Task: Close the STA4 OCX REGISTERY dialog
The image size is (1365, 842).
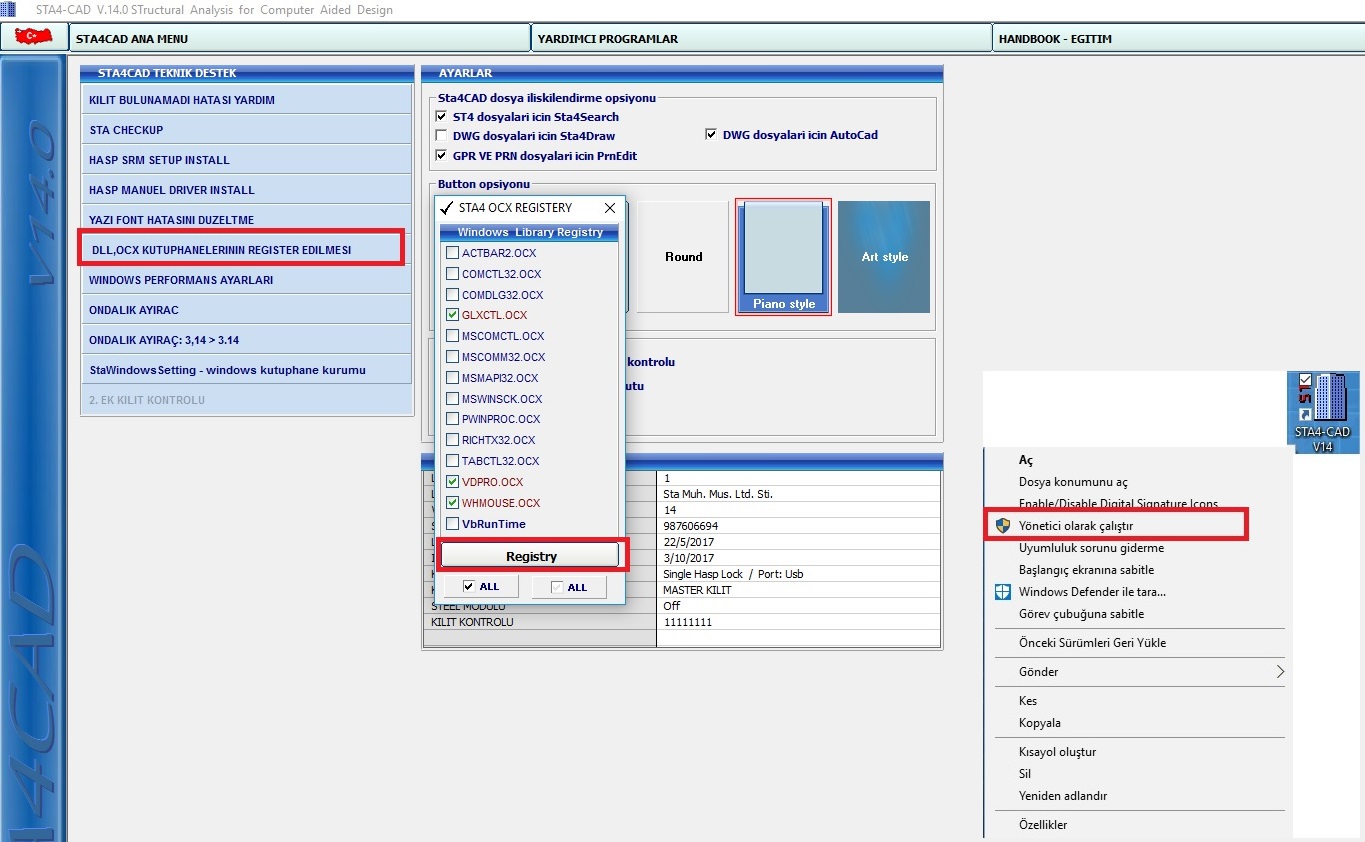Action: (x=610, y=208)
